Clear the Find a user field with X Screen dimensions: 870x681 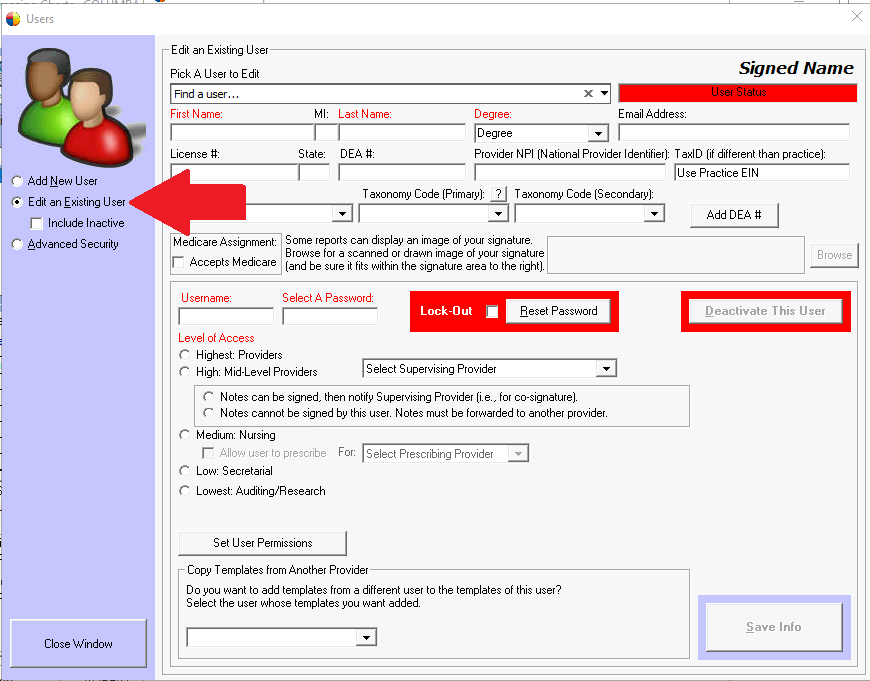point(588,94)
